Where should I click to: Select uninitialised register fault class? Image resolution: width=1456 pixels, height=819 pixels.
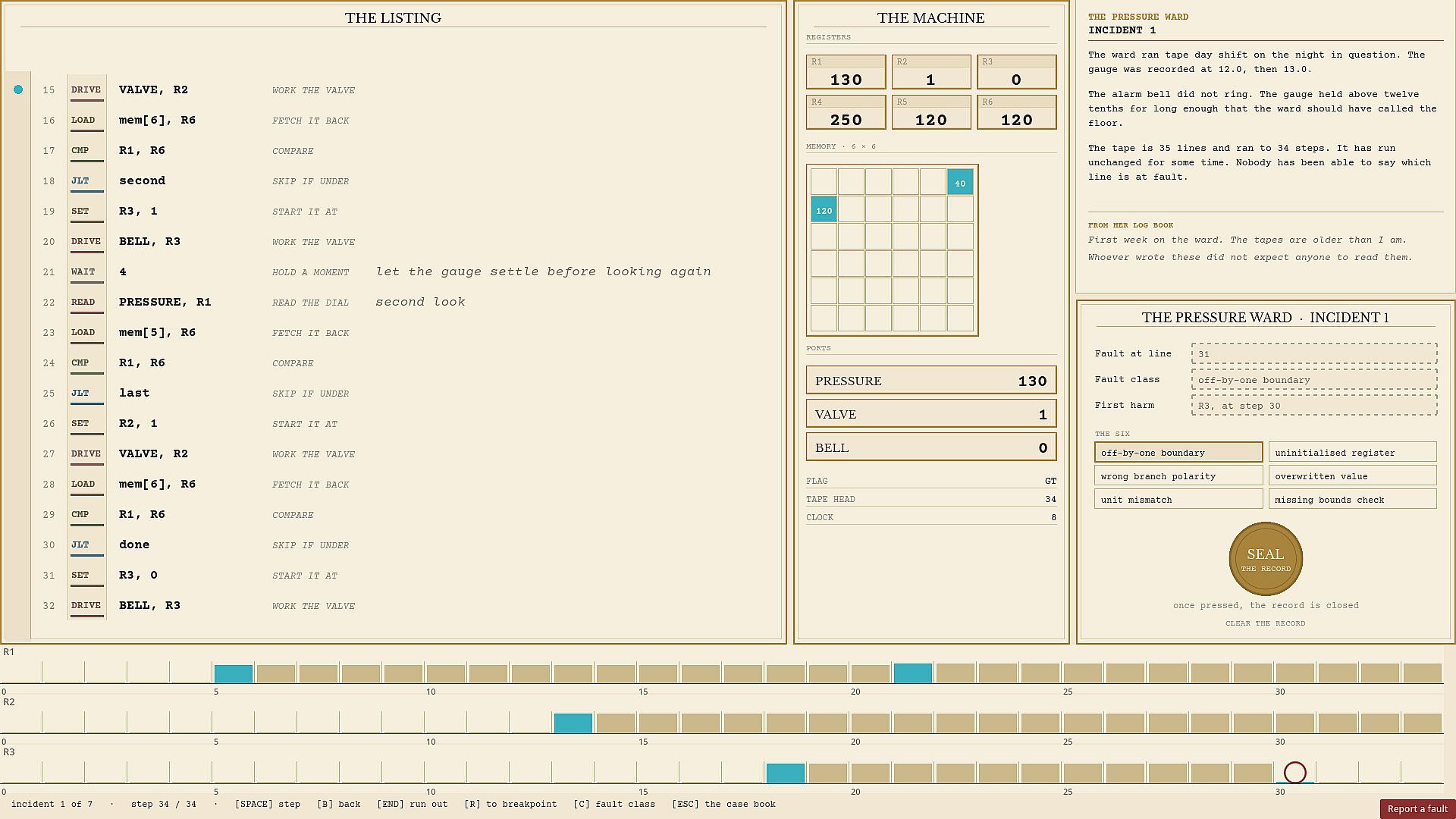1352,452
